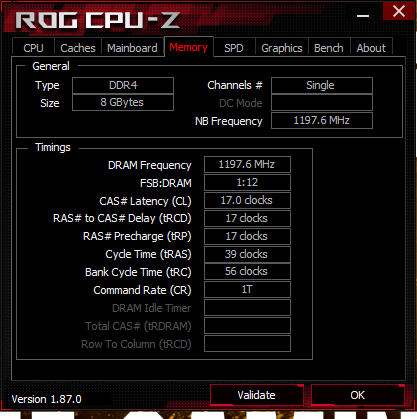Select the memory Type field showing DDR4
The height and width of the screenshot is (419, 417).
(x=123, y=85)
